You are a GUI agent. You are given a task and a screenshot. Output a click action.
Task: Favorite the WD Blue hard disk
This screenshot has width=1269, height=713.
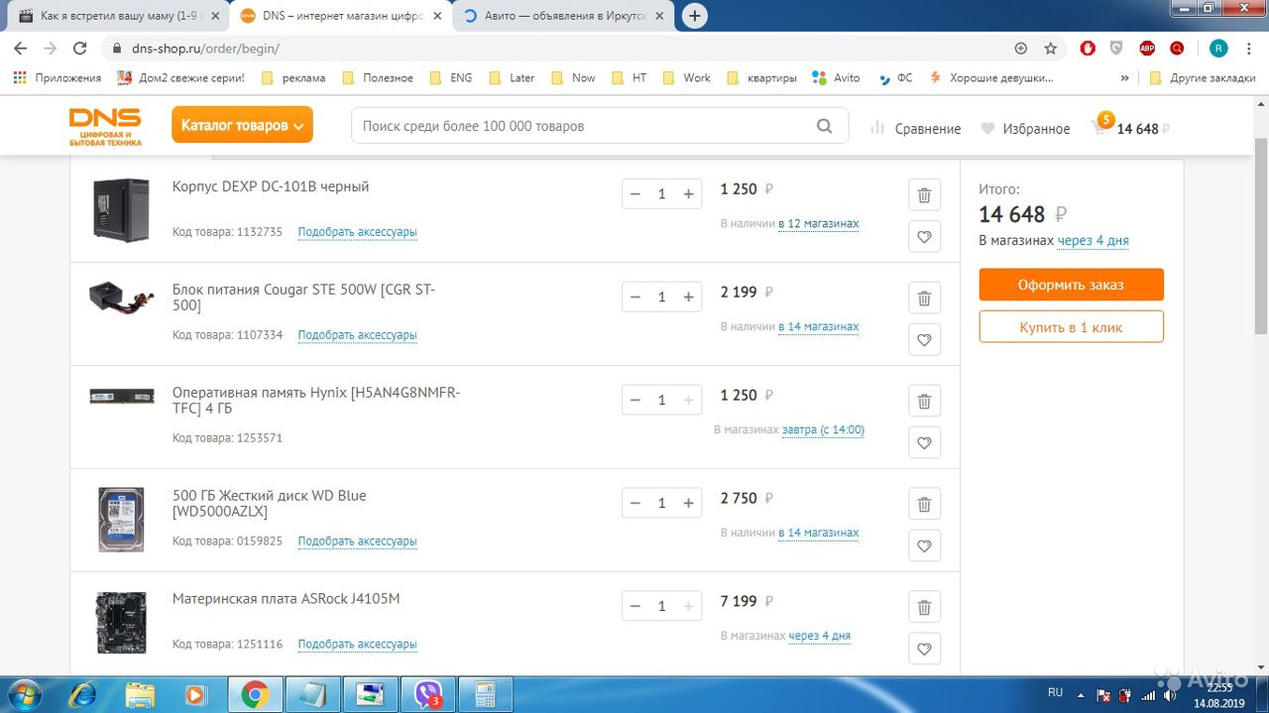924,546
